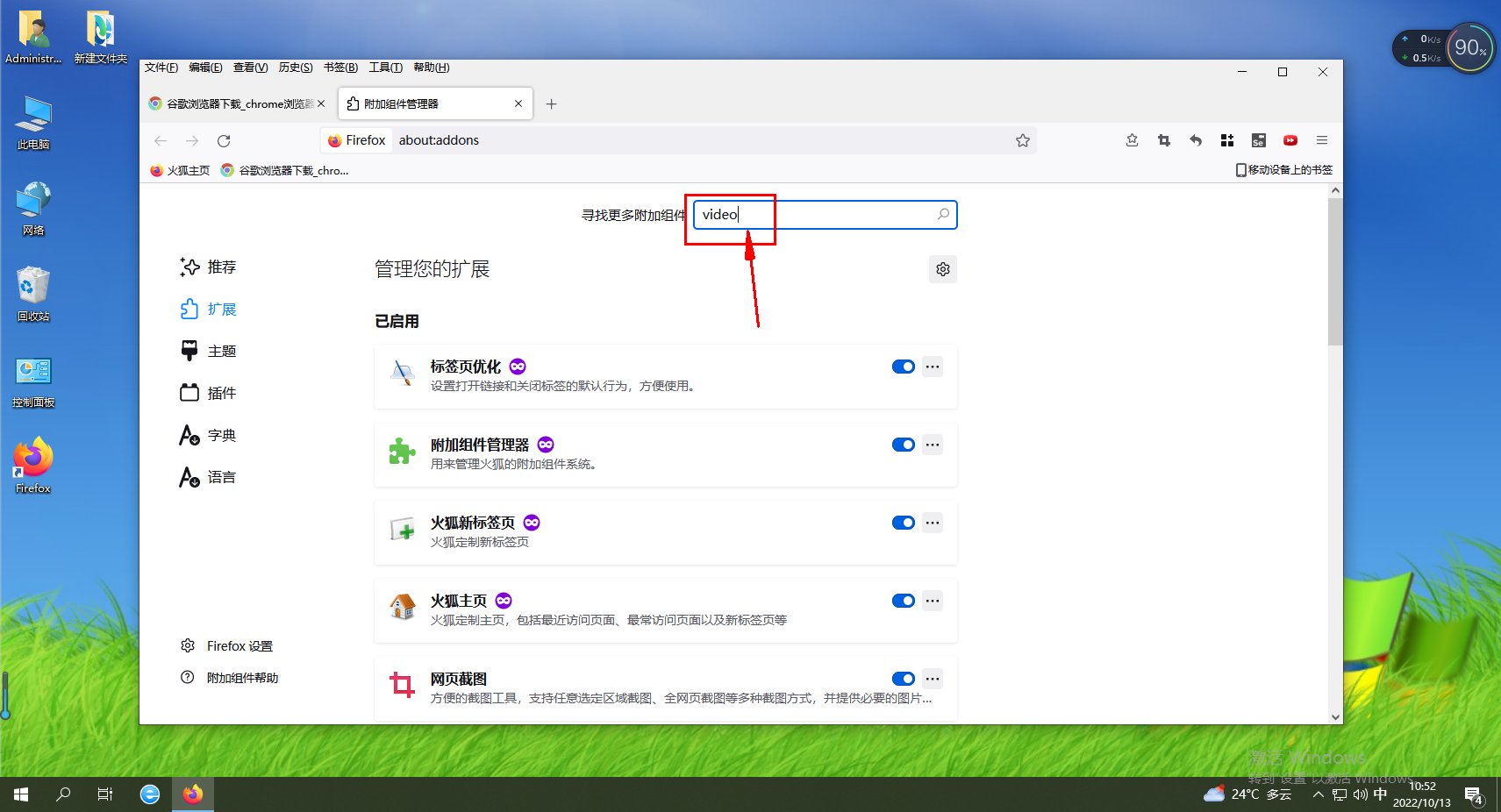Reload the about:addons page
This screenshot has width=1501, height=812.
(x=224, y=140)
